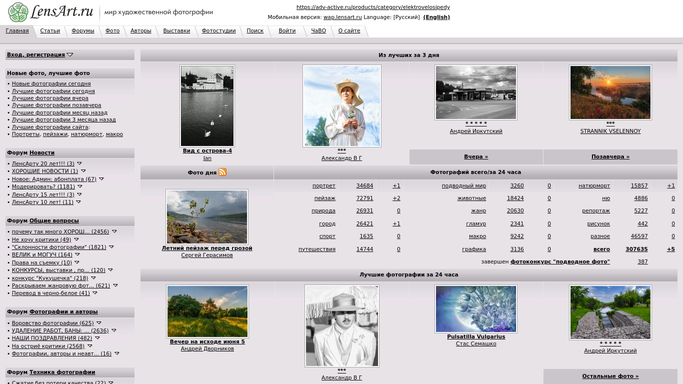This screenshot has width=683, height=384.
Task: Expand arrow next to ЛенсАрту 20 лет!!! (3)
Action: [x=79, y=163]
